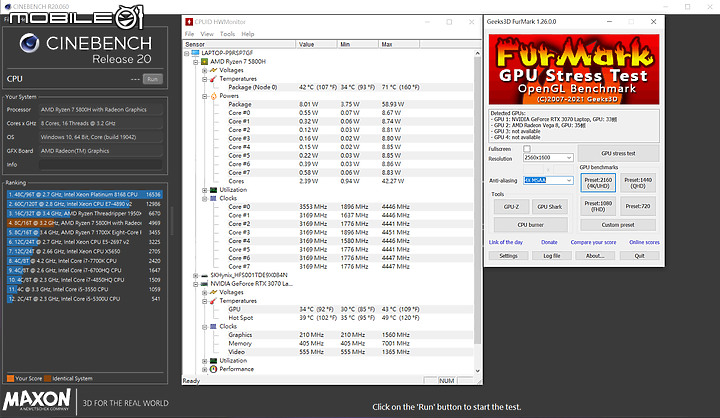Open the Help menu in HWMonitor
Screen dimensions: 720x418
tap(248, 34)
